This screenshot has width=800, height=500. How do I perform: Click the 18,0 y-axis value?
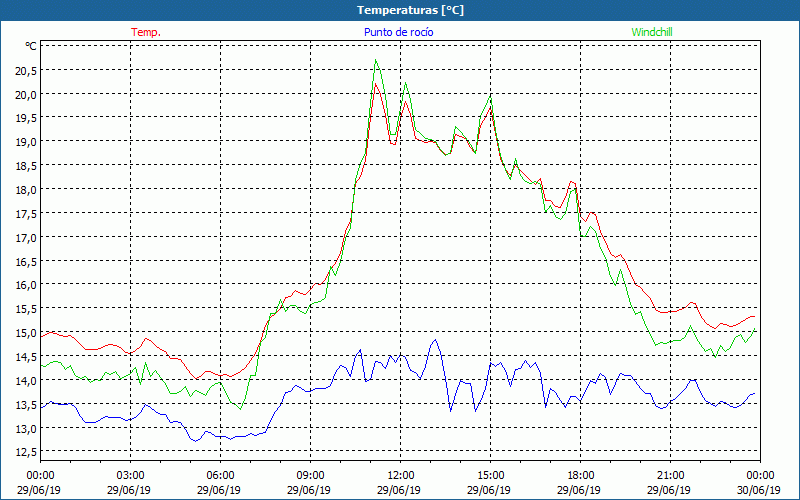[27, 190]
